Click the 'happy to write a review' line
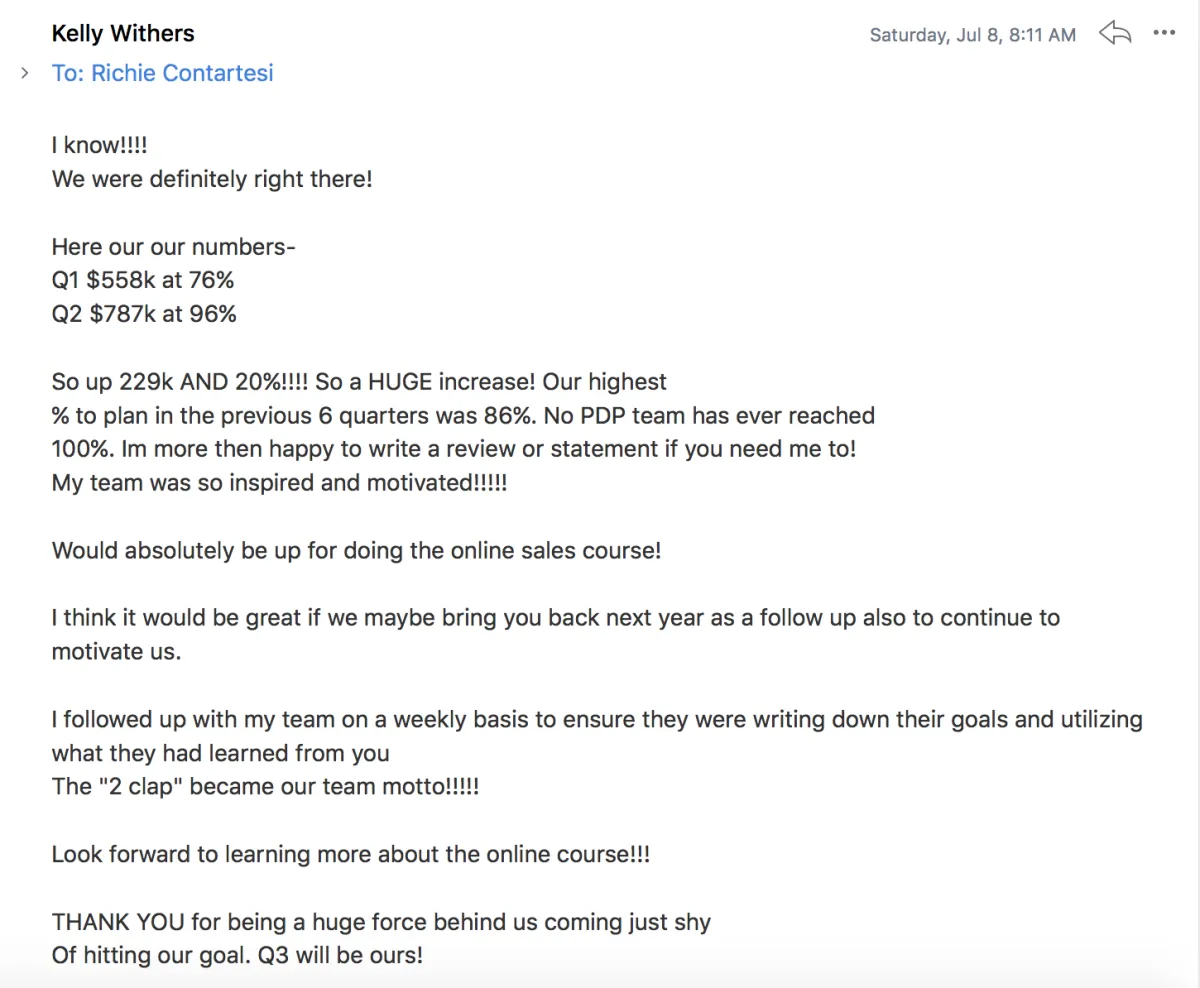 [x=454, y=449]
